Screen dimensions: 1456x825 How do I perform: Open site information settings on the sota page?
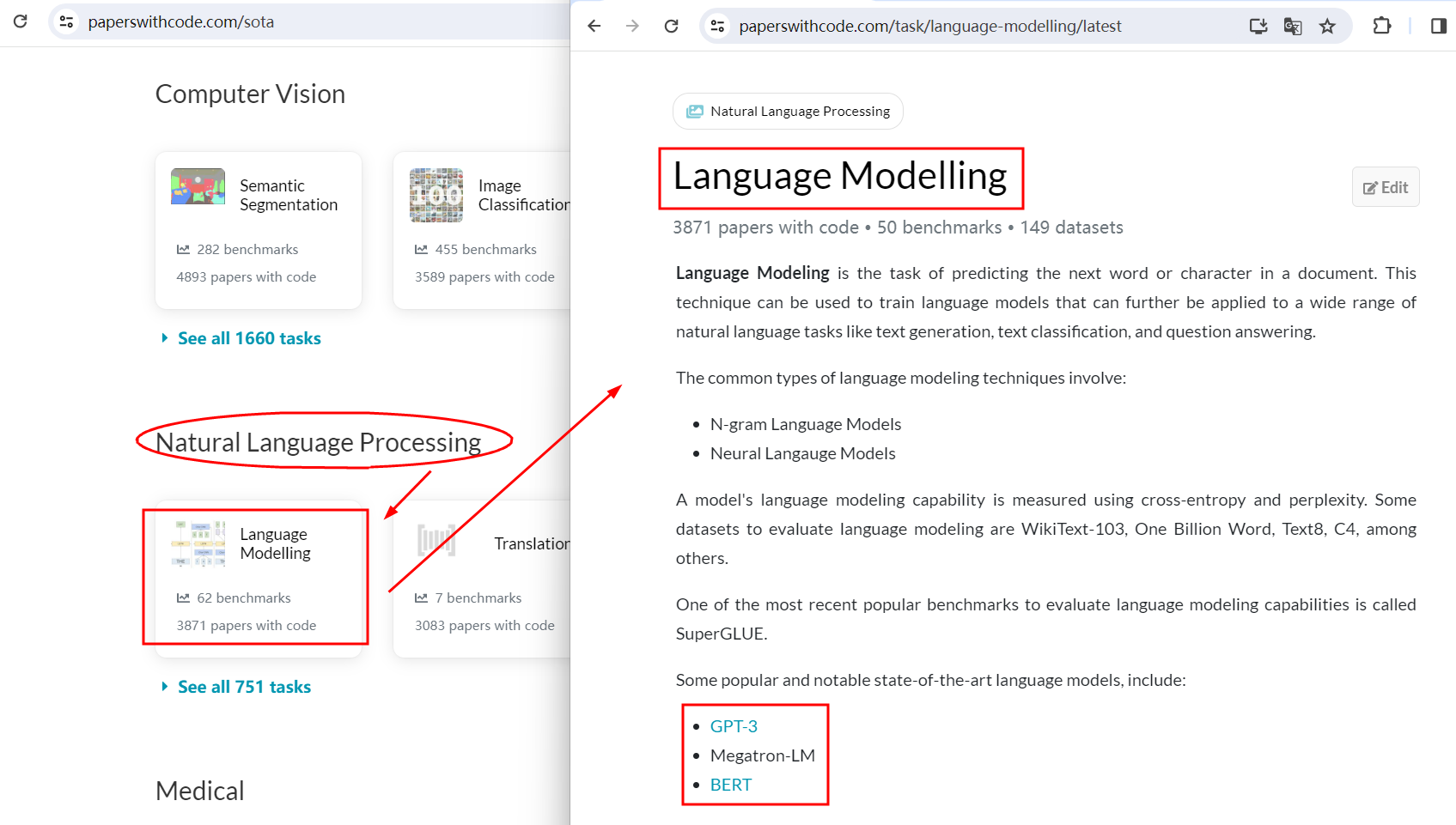pos(66,21)
